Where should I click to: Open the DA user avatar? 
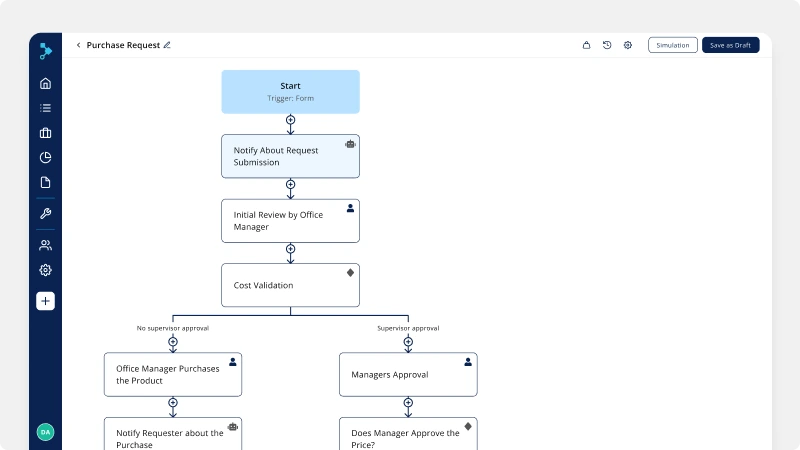click(x=45, y=432)
